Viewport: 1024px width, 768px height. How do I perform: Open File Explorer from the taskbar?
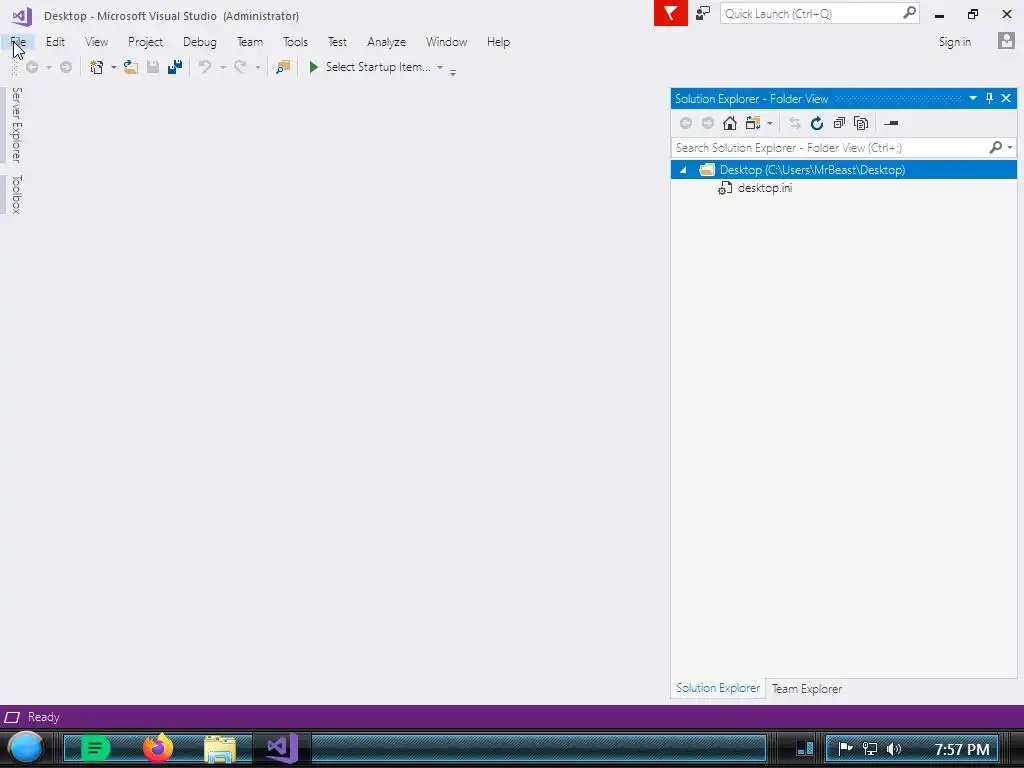(220, 749)
